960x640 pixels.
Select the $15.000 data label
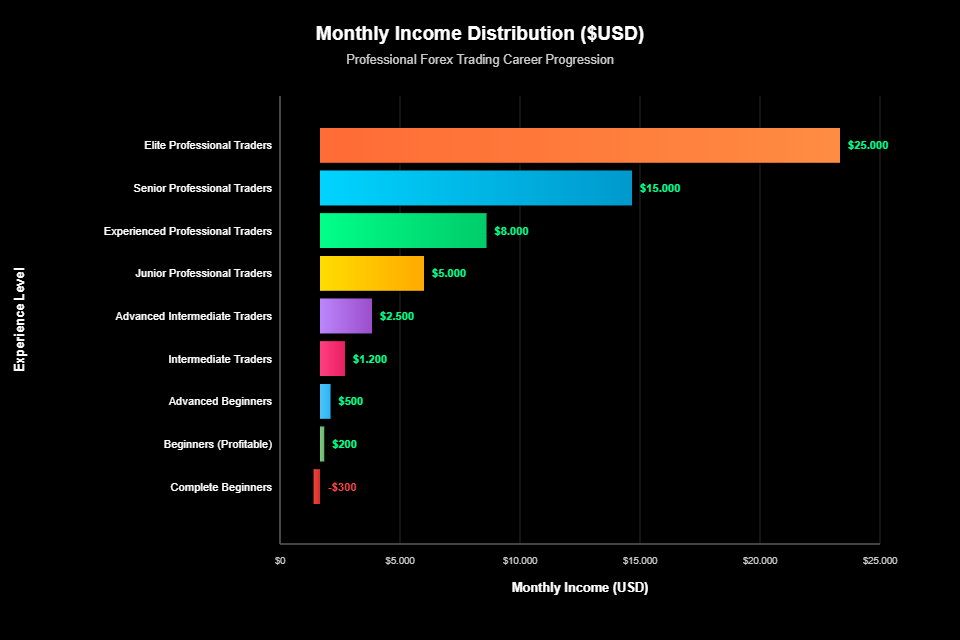coord(659,188)
